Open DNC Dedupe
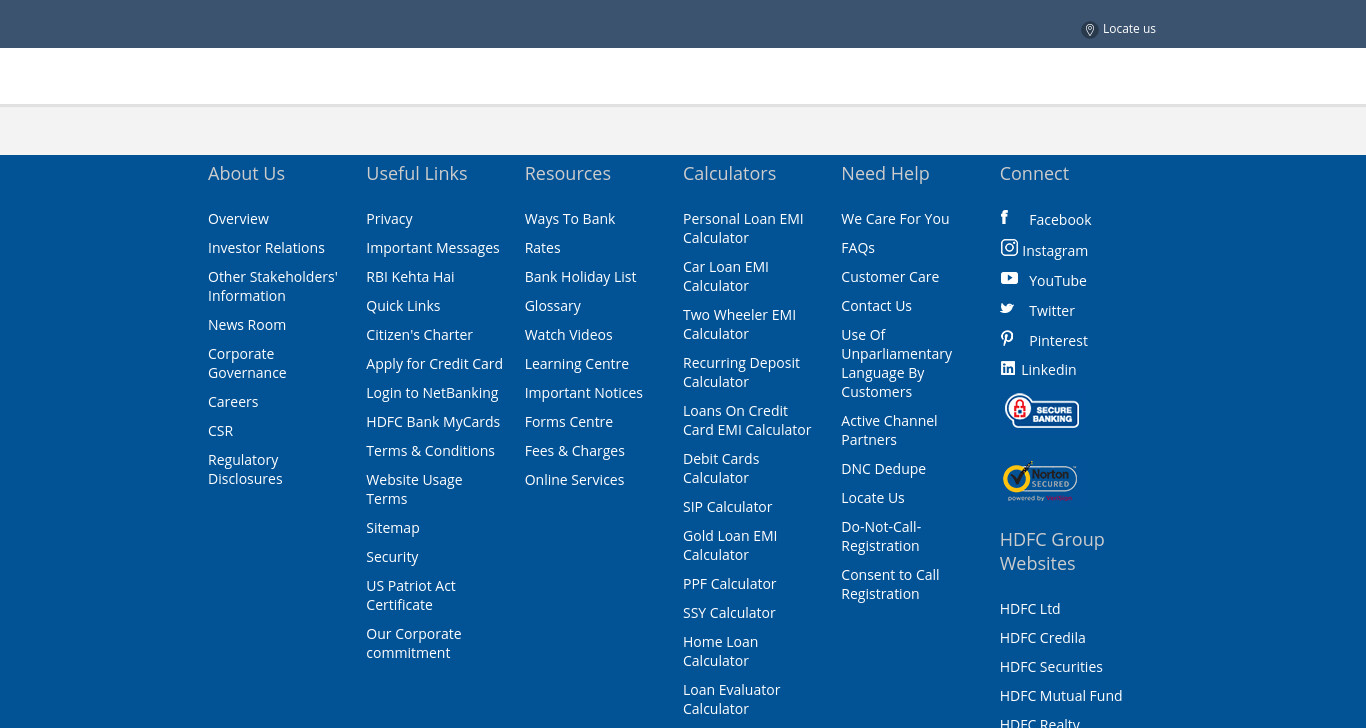1366x728 pixels. 883,469
